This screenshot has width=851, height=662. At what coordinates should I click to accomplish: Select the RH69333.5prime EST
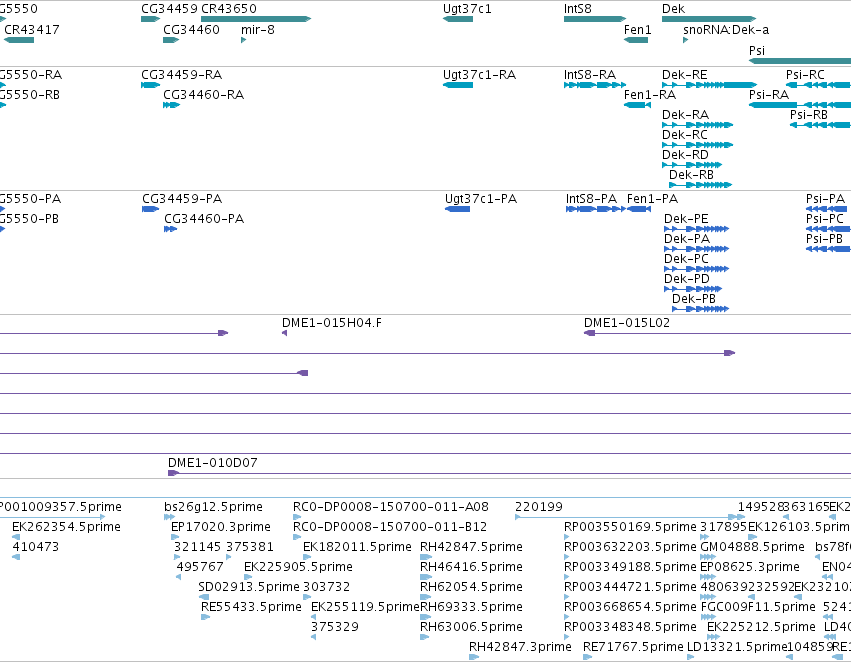[x=426, y=618]
